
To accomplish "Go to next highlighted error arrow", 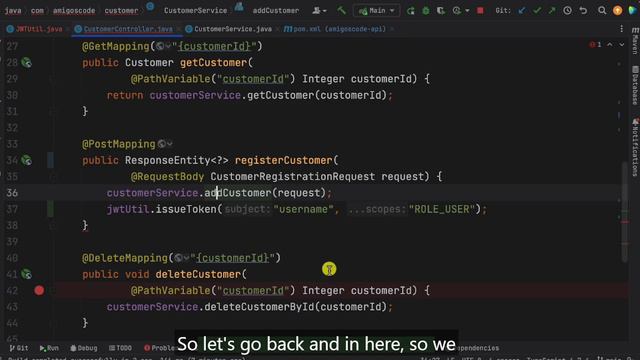I will (622, 44).
